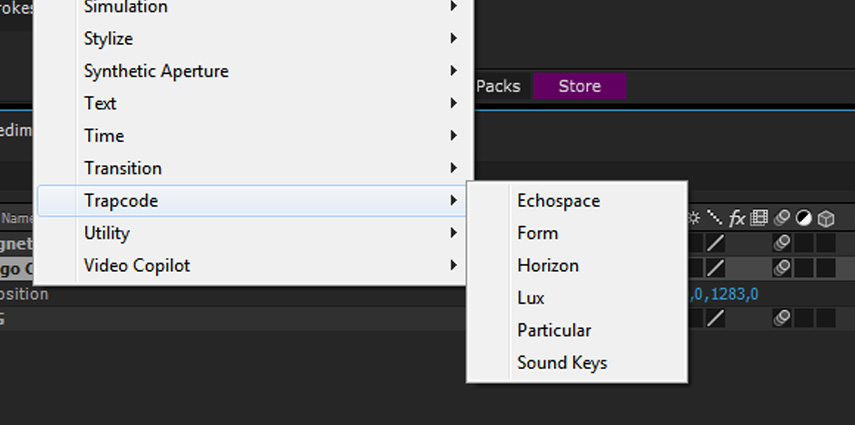This screenshot has height=425, width=855.
Task: Enable adjustment layer switch on bottom layer row
Action: coord(804,318)
